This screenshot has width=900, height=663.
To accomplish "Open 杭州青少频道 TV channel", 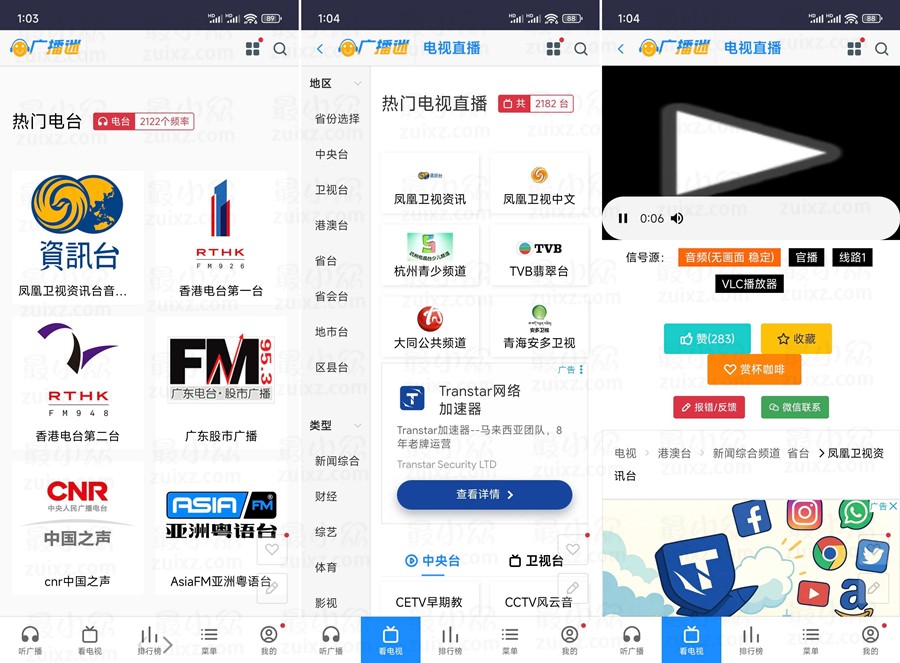I will 430,256.
